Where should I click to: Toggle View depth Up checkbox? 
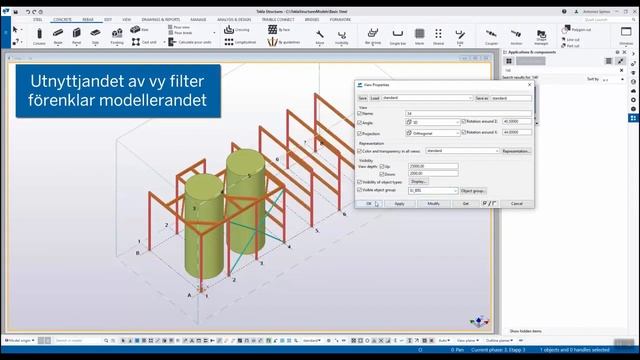(x=382, y=167)
